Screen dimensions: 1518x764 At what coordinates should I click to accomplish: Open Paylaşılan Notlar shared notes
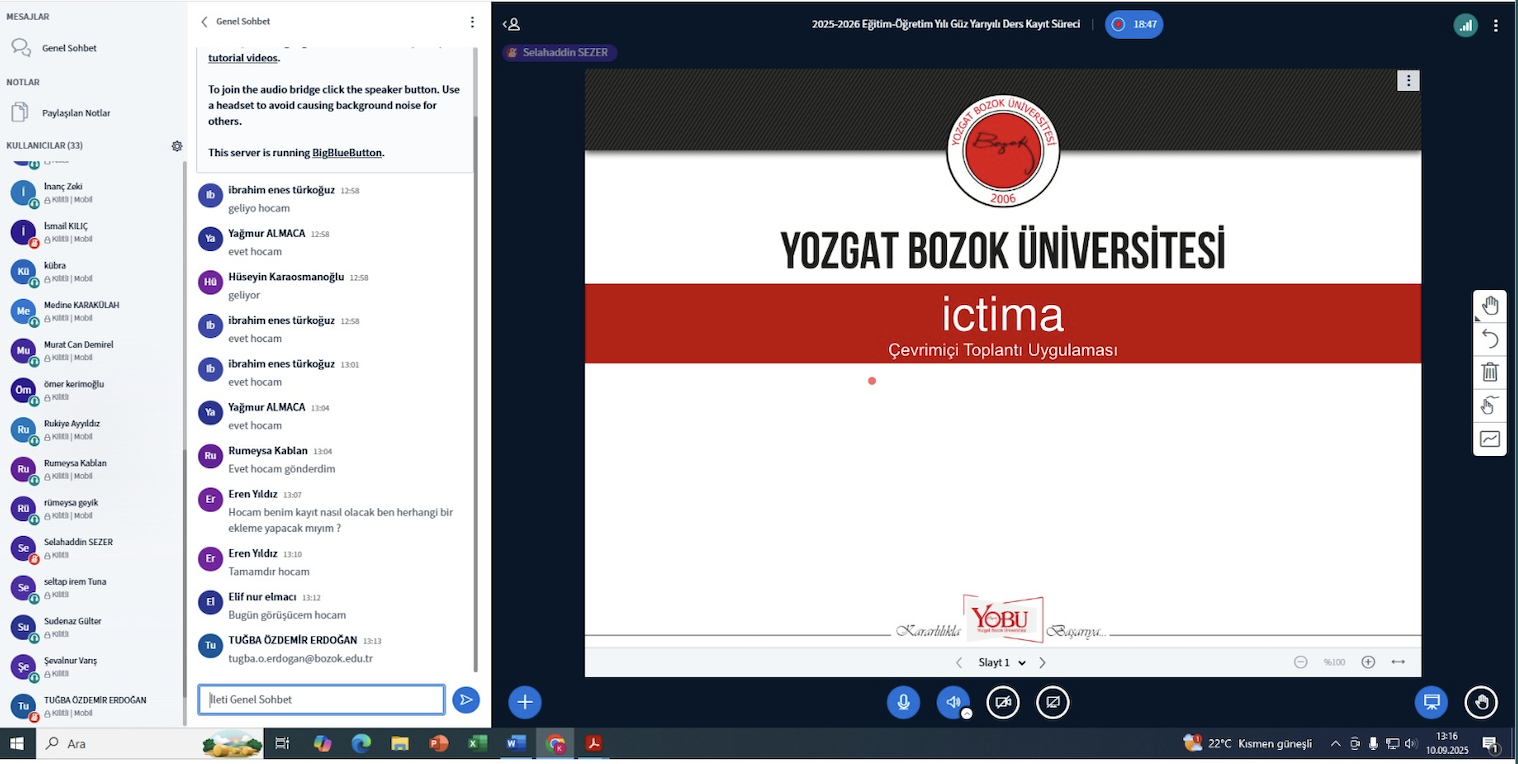[x=76, y=113]
